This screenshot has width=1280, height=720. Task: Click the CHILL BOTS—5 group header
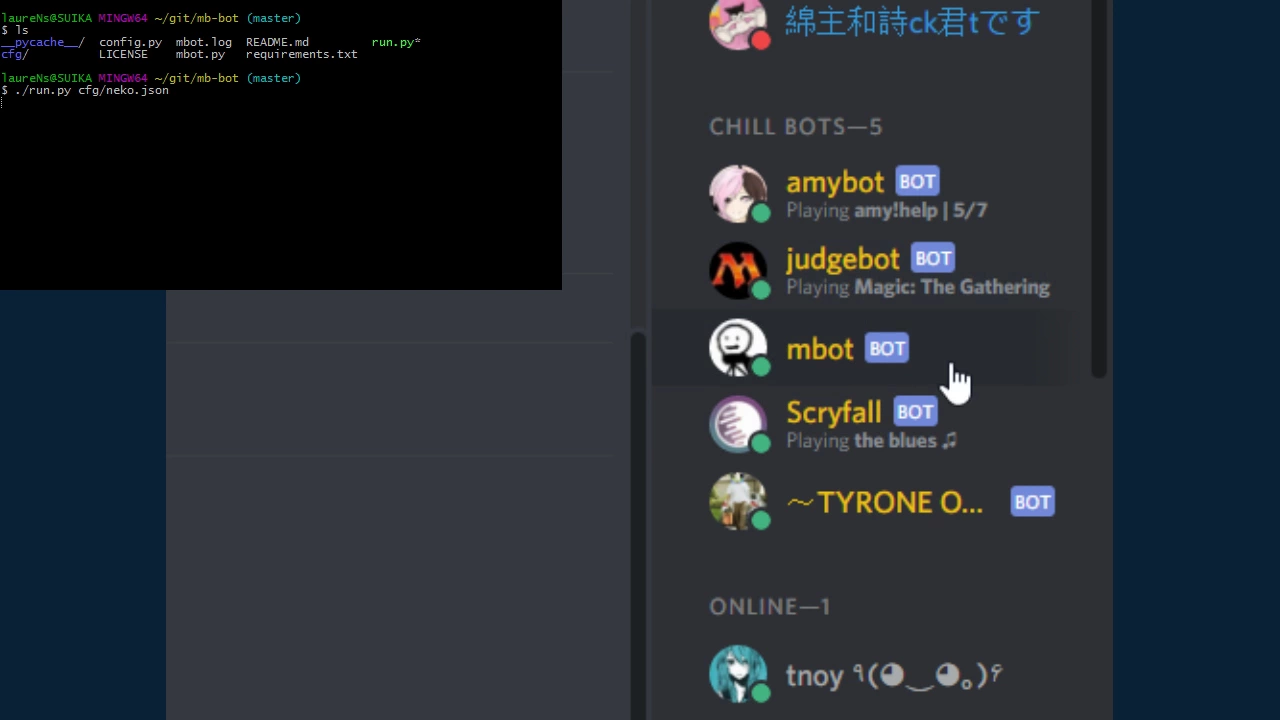(x=796, y=127)
